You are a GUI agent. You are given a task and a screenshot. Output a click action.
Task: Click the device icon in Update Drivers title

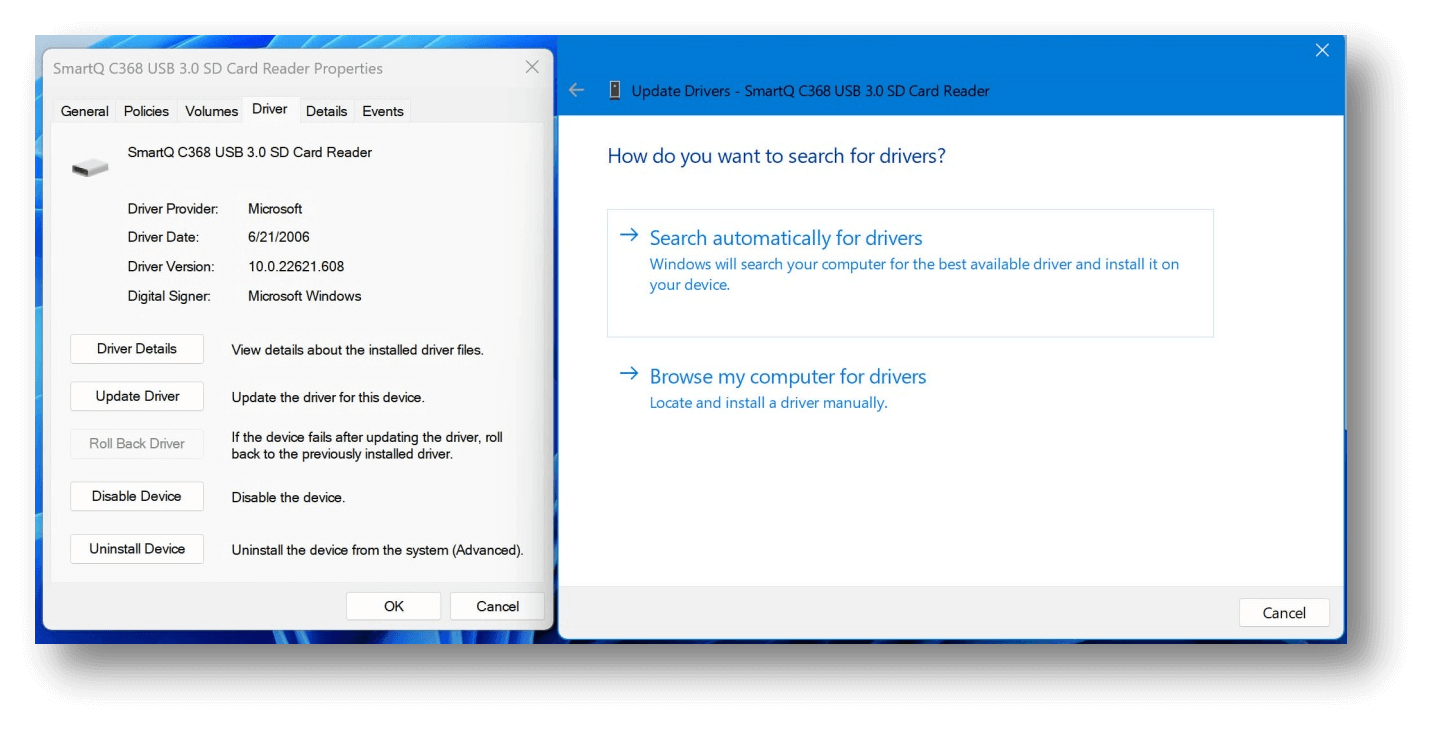point(615,90)
